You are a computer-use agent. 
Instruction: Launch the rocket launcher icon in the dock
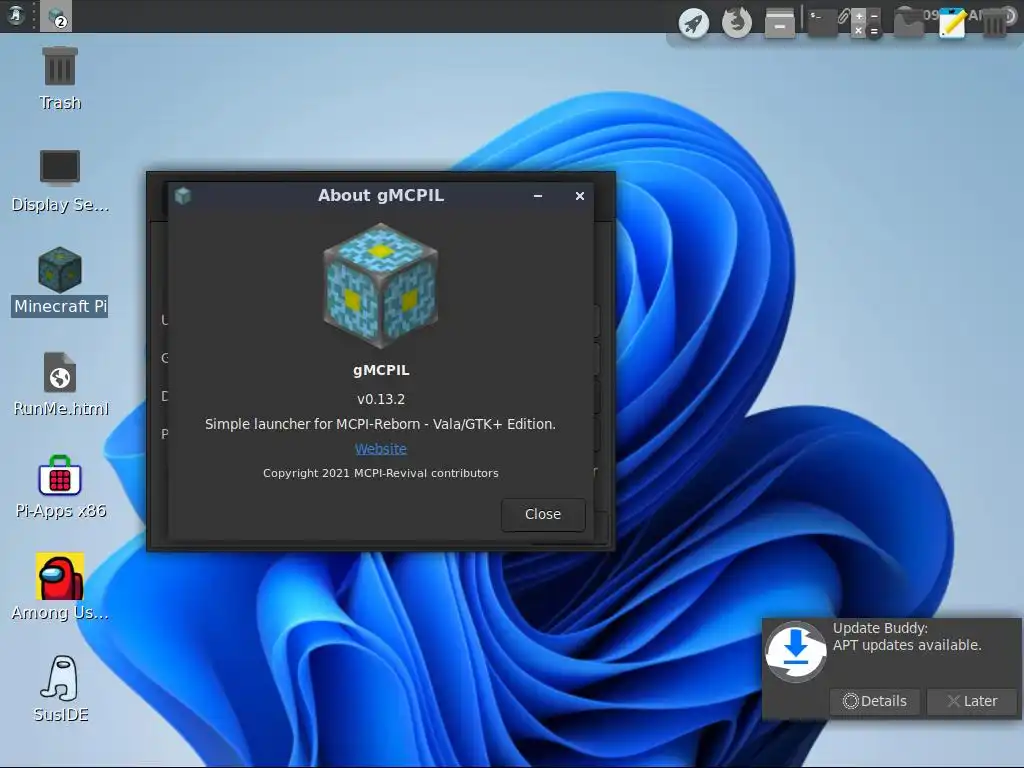point(694,24)
